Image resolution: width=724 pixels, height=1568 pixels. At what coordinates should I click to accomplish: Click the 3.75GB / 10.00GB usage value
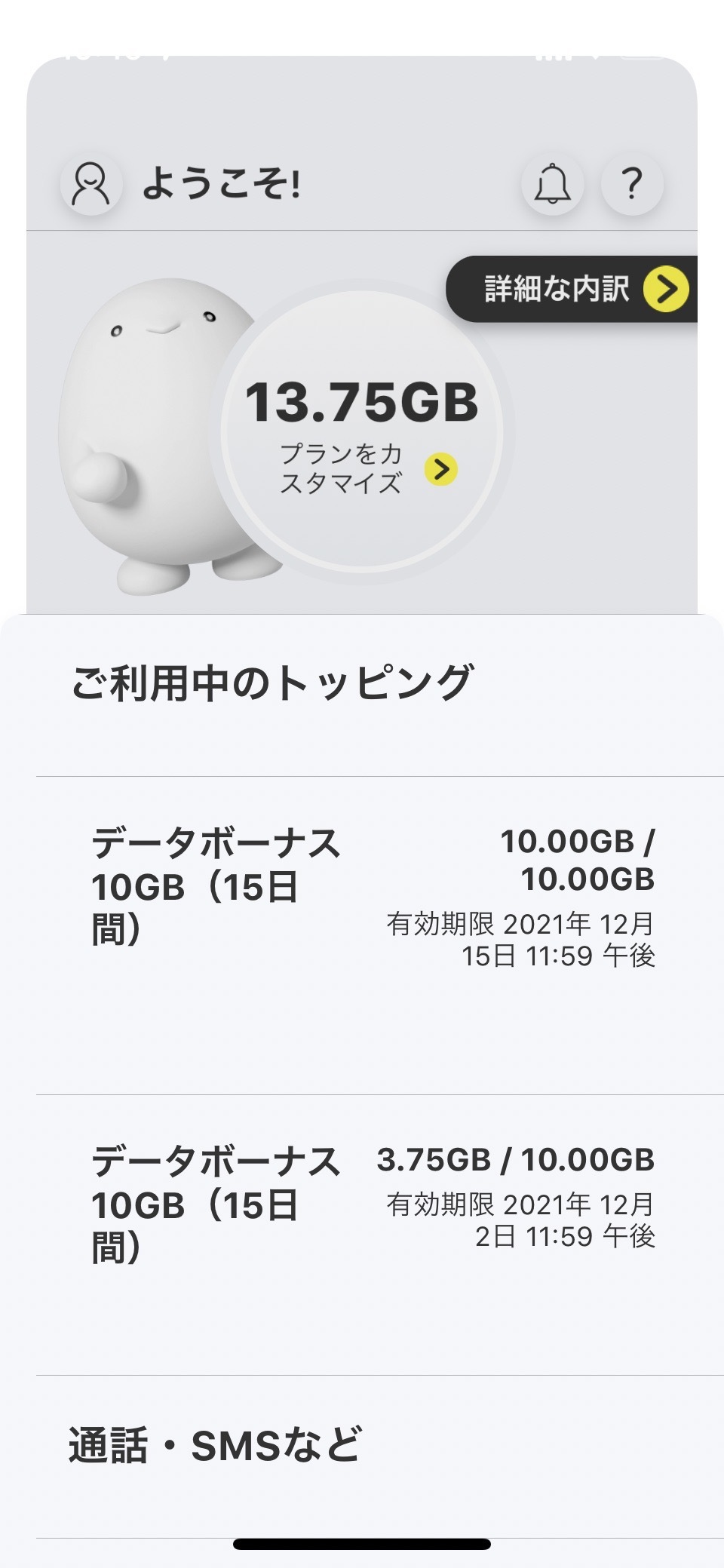(516, 1160)
